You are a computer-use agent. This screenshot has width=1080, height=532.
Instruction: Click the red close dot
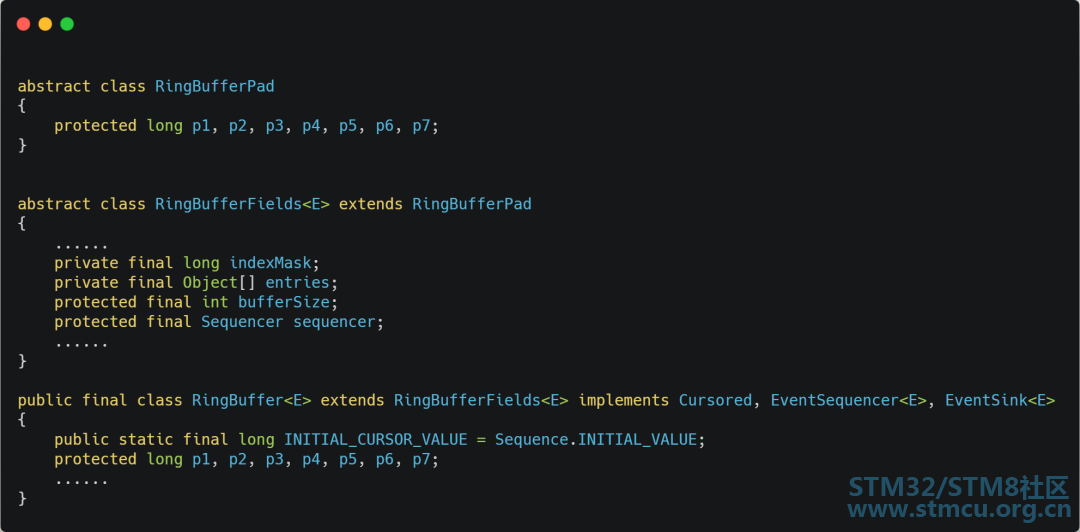pyautogui.click(x=23, y=24)
